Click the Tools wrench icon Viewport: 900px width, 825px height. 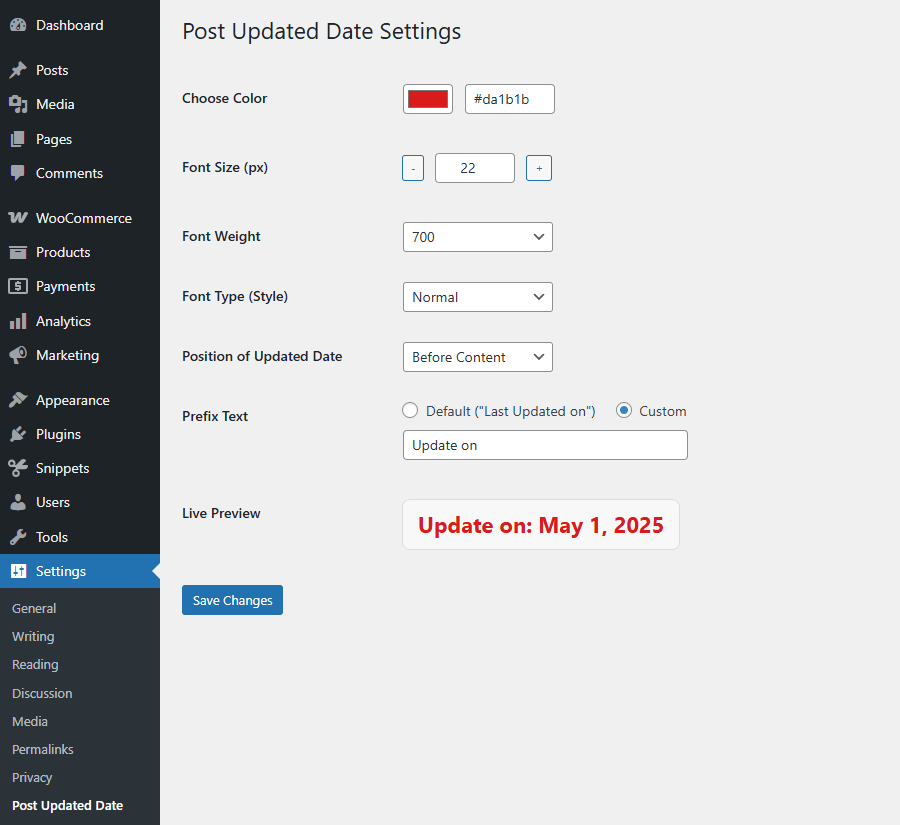(x=18, y=537)
